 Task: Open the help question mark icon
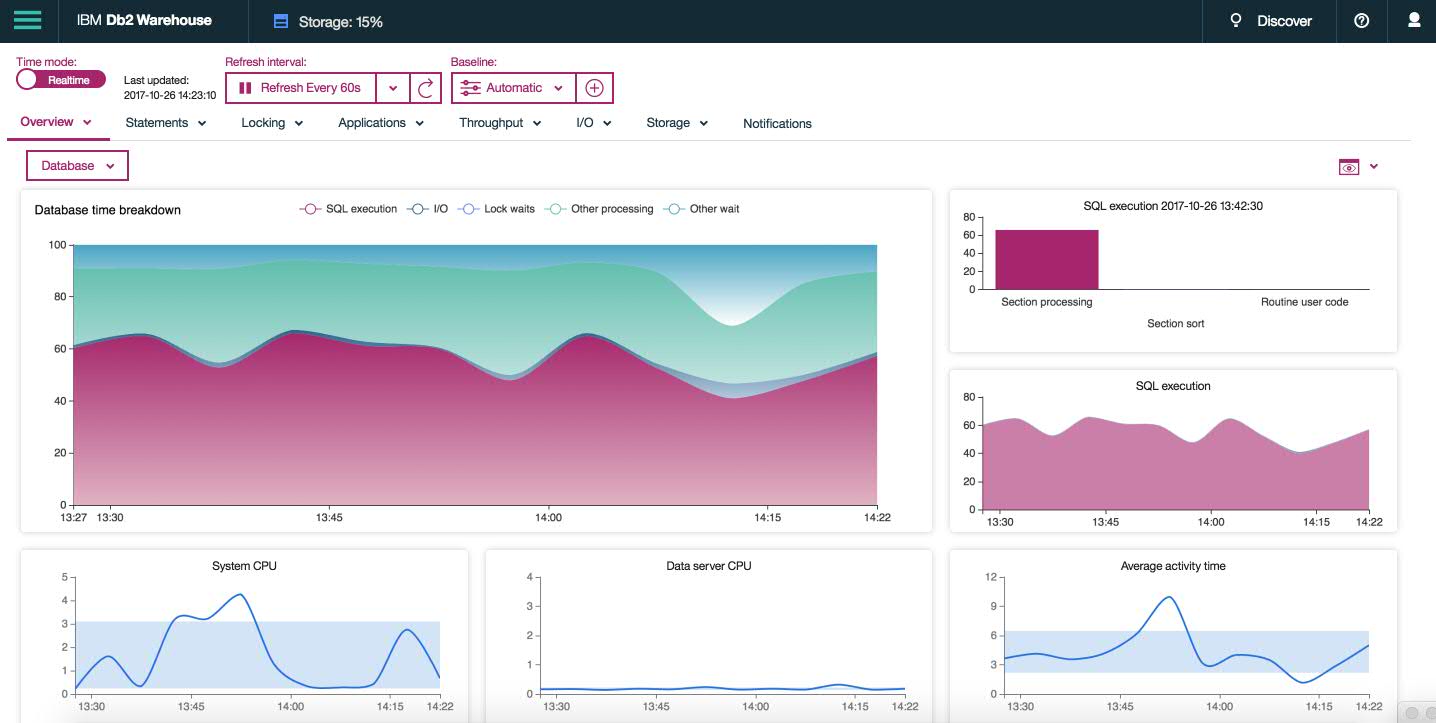coord(1361,20)
